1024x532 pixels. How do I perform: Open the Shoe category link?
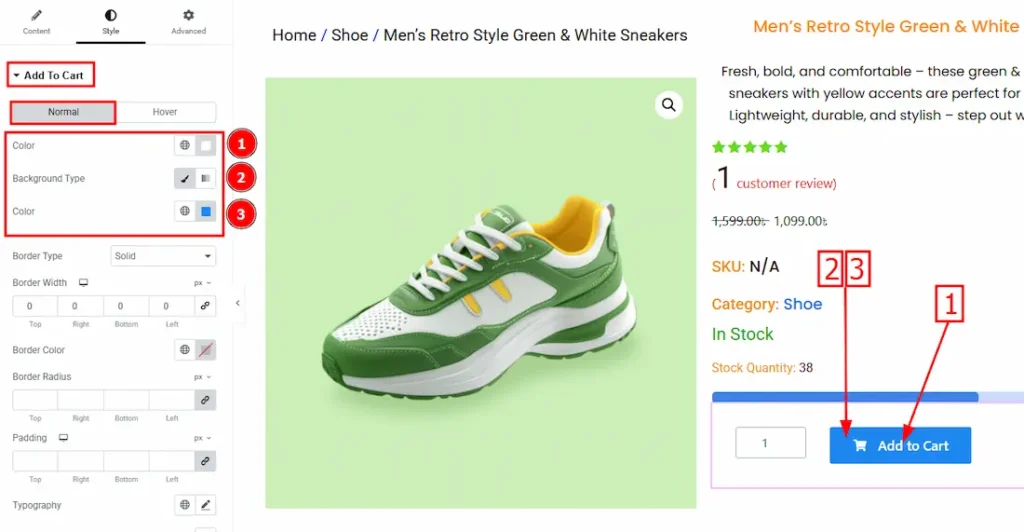point(802,304)
